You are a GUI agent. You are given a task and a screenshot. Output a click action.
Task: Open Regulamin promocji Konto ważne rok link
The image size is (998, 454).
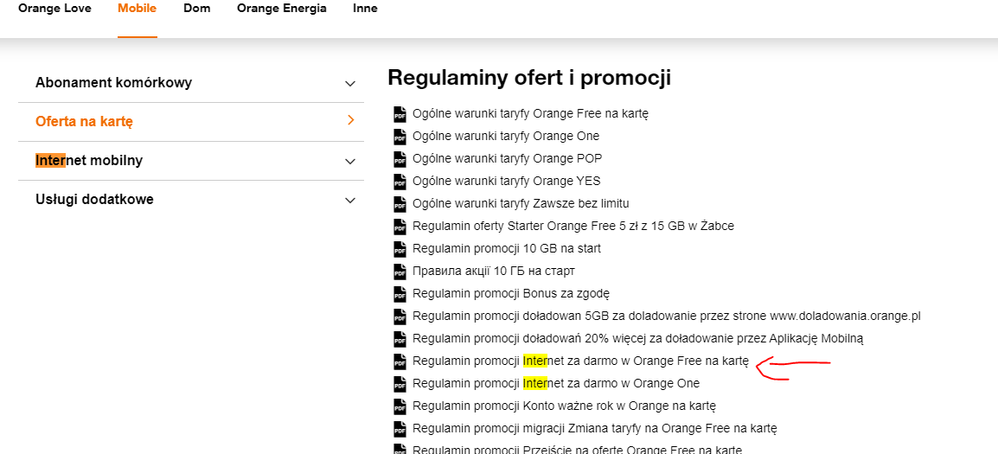coord(564,406)
